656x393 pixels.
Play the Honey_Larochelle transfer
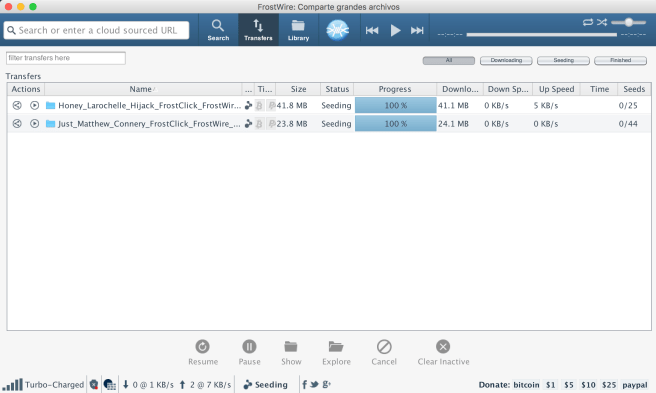pyautogui.click(x=34, y=105)
